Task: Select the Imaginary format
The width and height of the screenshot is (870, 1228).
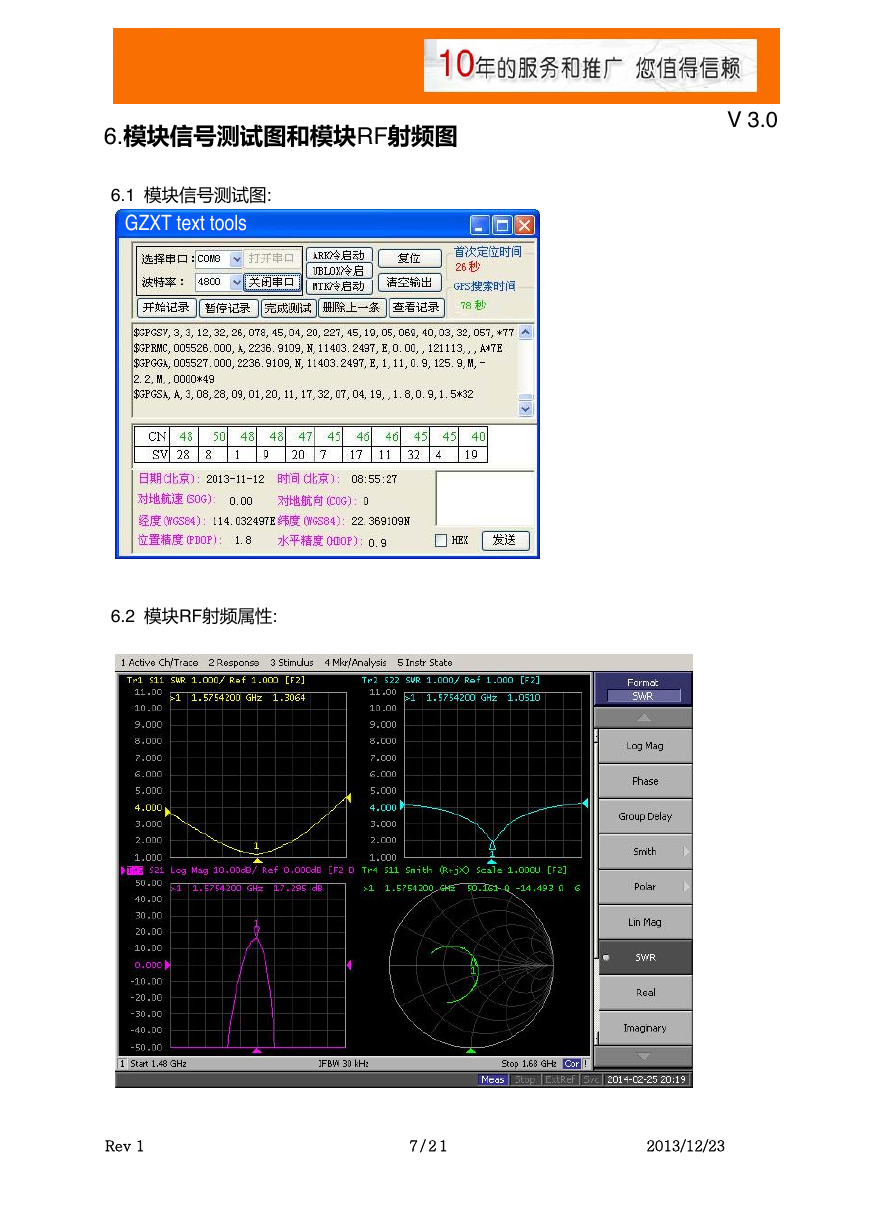Action: [x=645, y=1028]
